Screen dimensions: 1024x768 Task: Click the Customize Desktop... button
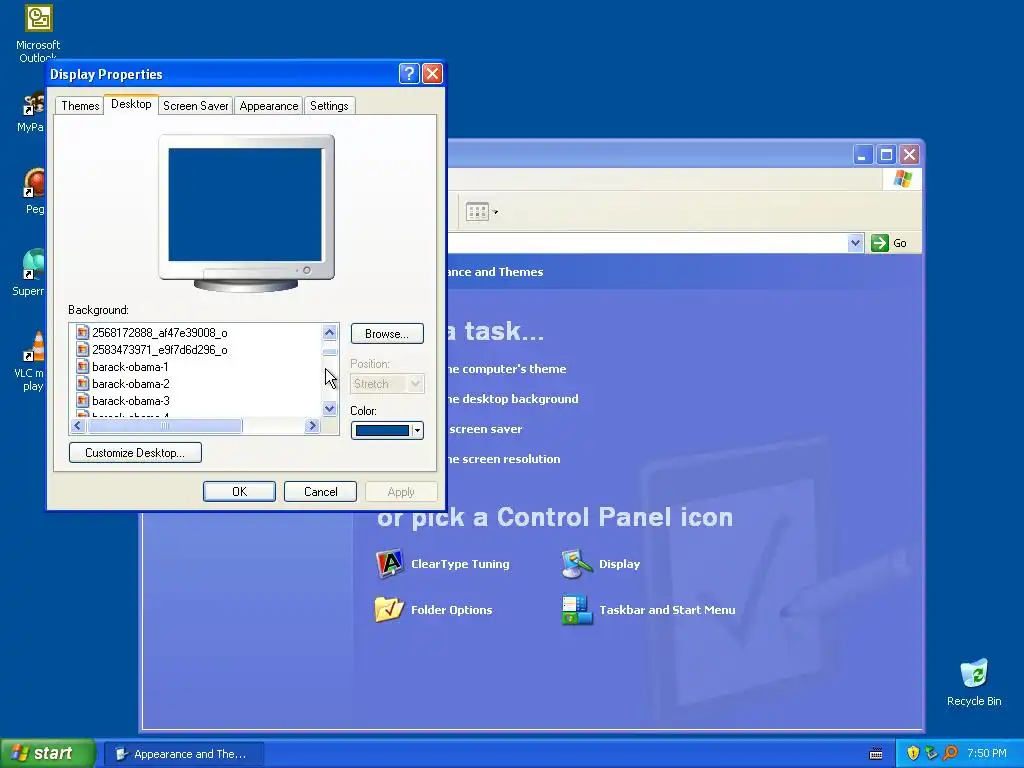pos(135,453)
